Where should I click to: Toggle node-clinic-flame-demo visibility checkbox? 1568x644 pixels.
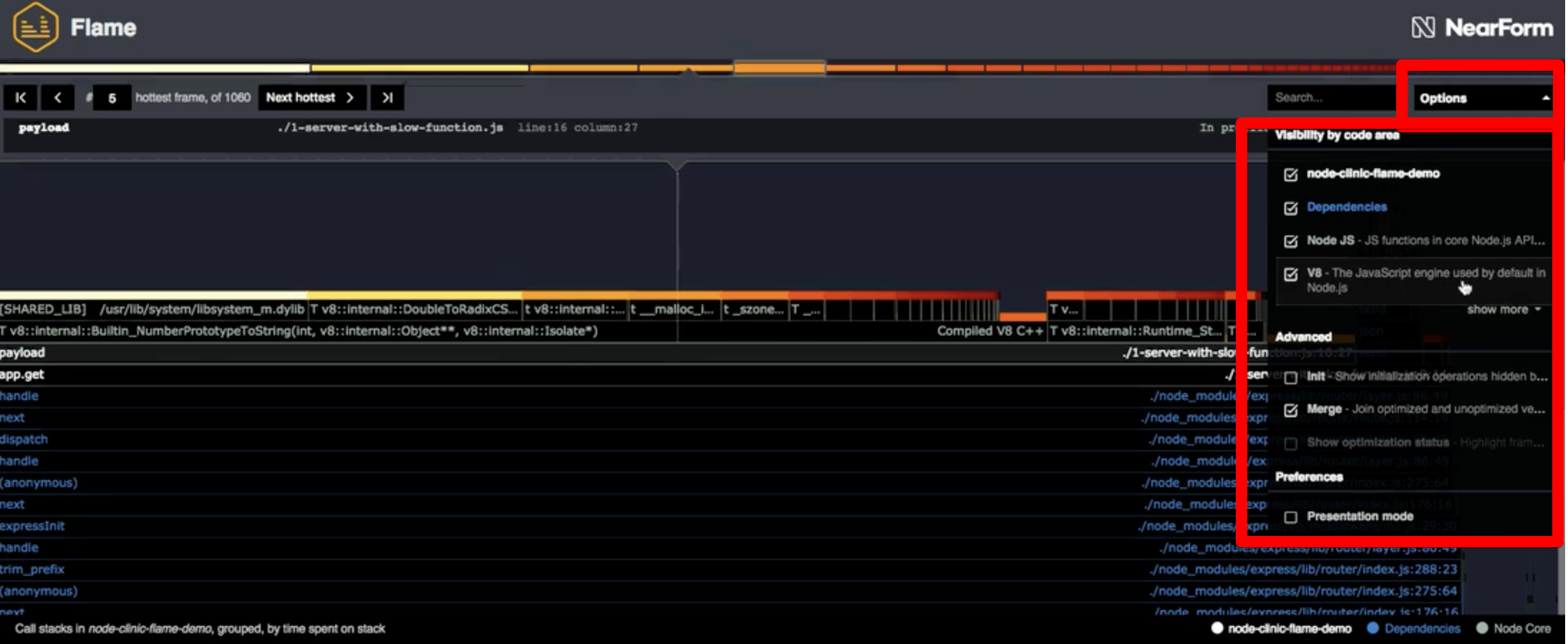[1291, 175]
